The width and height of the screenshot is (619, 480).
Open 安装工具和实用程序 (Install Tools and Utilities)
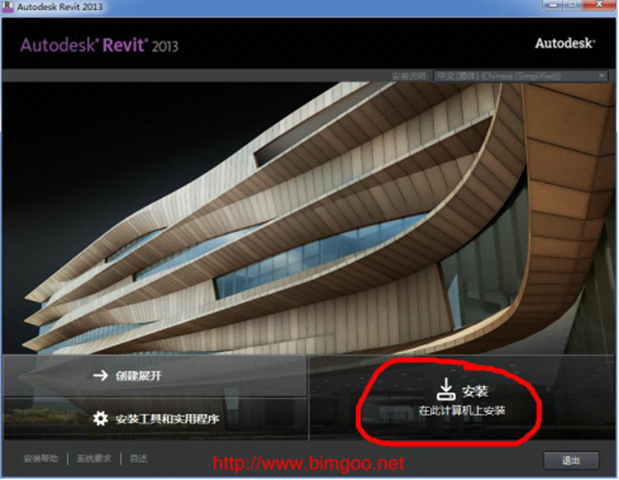(155, 418)
